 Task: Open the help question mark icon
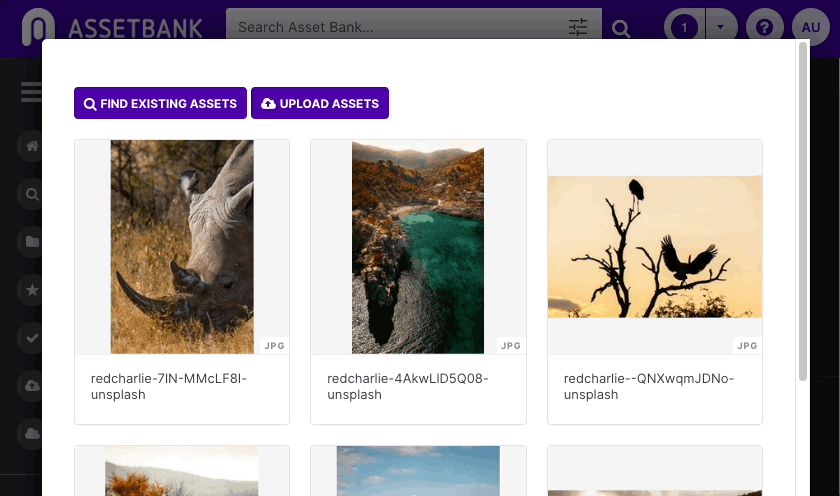pos(764,27)
